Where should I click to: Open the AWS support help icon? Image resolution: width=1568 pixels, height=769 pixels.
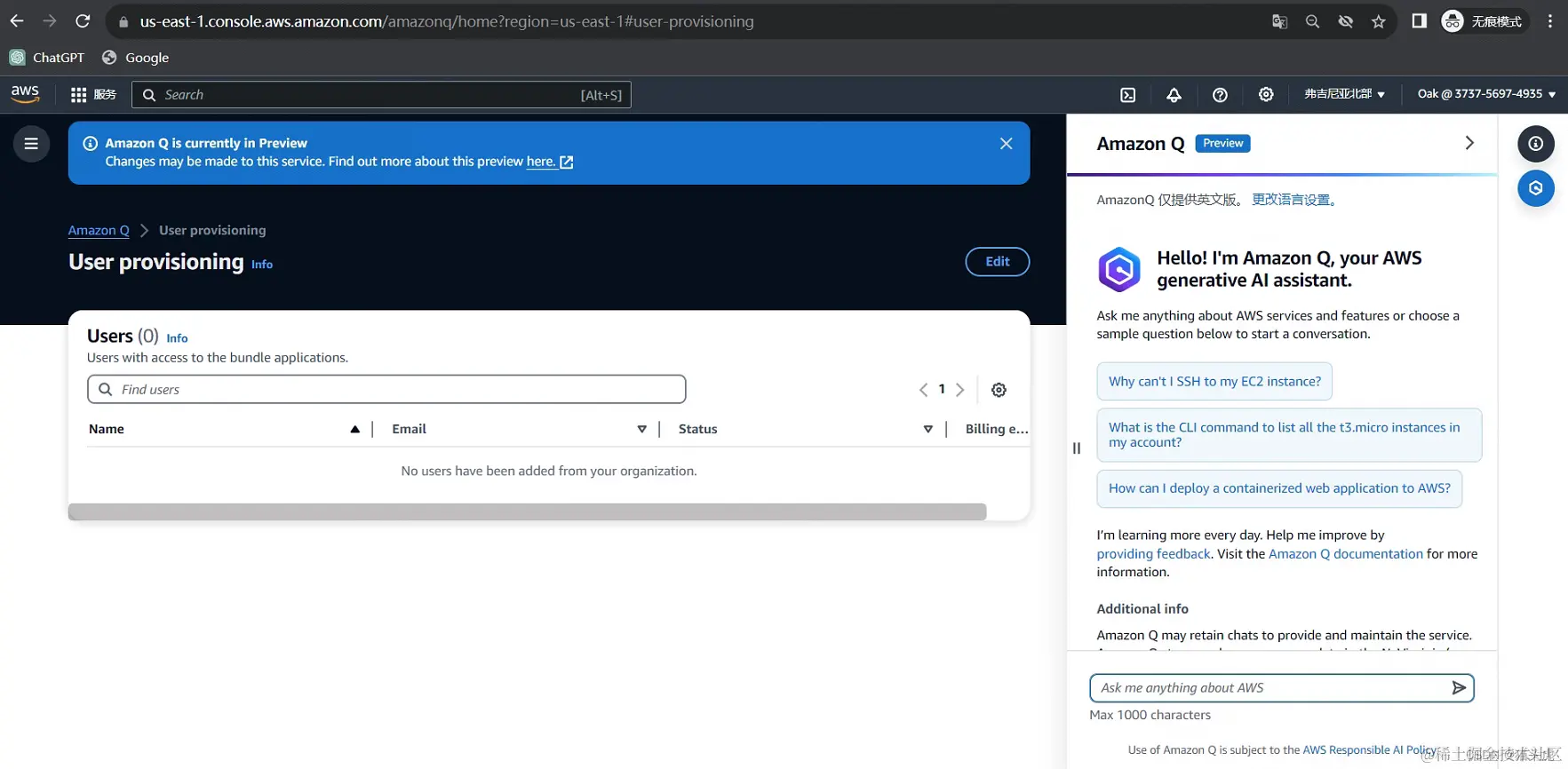[x=1220, y=95]
